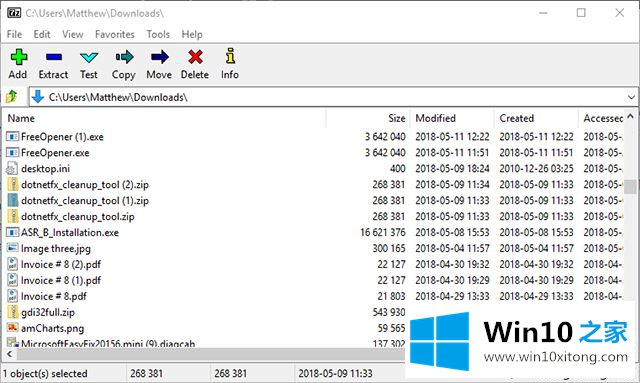The height and width of the screenshot is (383, 640).
Task: Click modified date 2018-05-09 18:24
Action: click(452, 168)
